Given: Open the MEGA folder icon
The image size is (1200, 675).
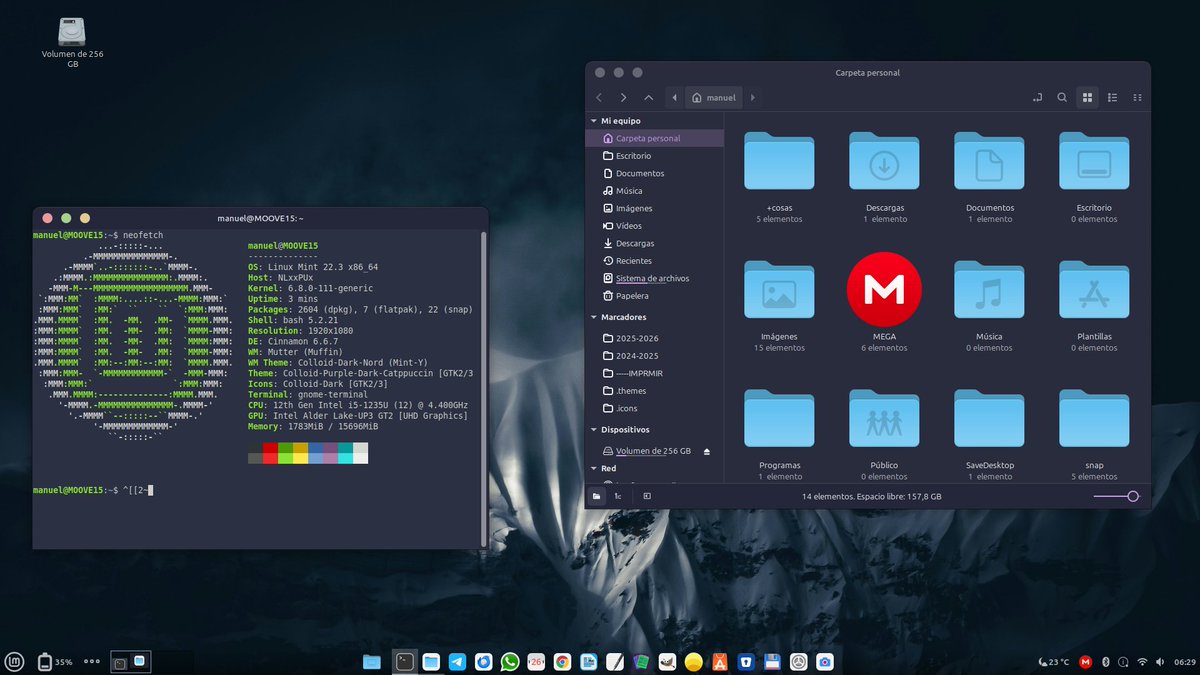Looking at the screenshot, I should click(x=884, y=290).
